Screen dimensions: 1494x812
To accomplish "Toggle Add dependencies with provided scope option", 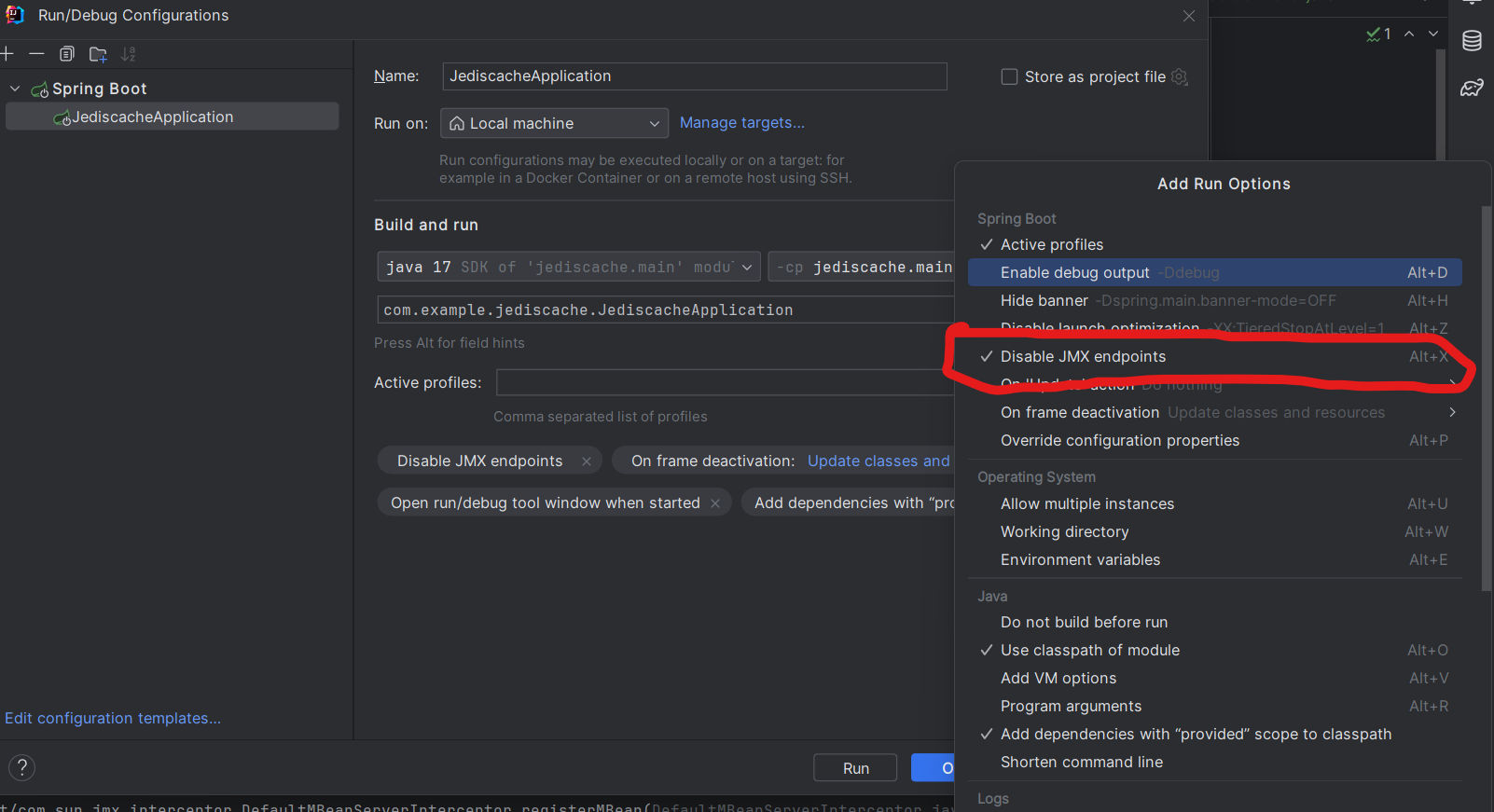I will (1214, 734).
